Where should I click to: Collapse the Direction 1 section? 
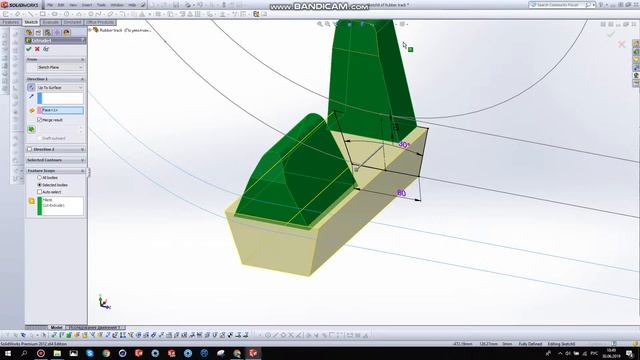82,79
